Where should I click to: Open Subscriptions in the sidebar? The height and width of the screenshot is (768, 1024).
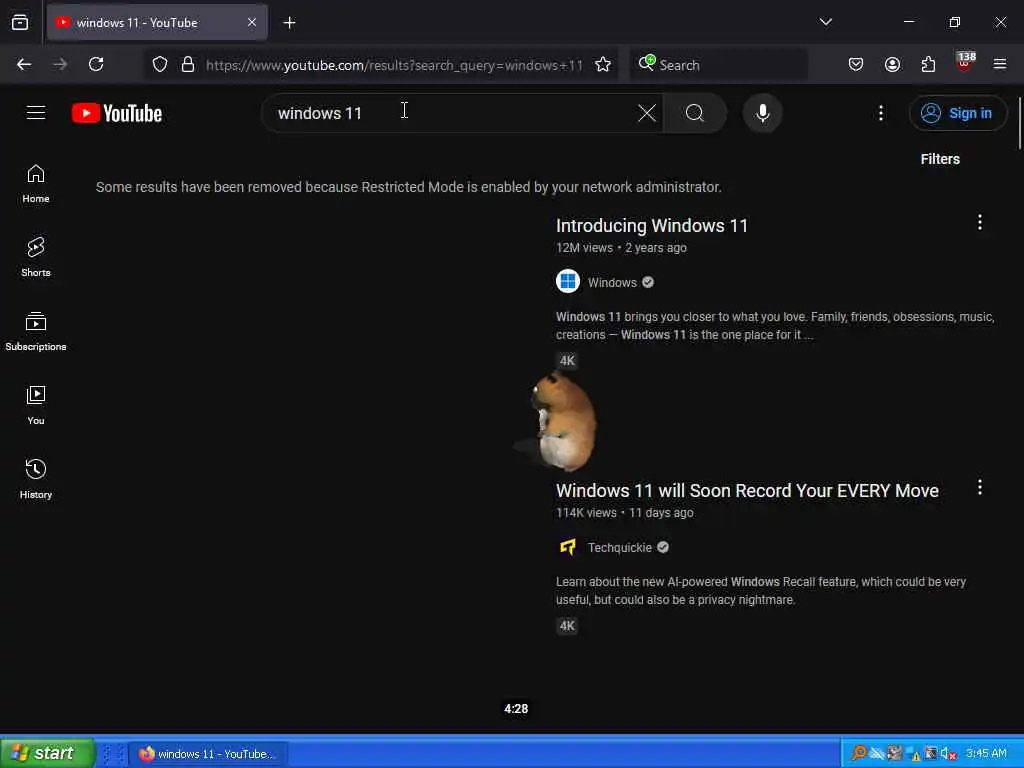(x=36, y=331)
